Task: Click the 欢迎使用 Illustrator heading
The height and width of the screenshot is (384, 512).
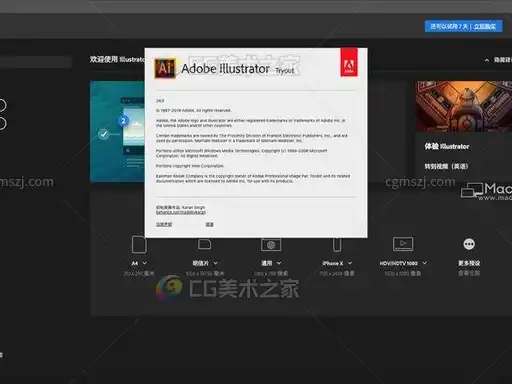Action: pos(117,59)
